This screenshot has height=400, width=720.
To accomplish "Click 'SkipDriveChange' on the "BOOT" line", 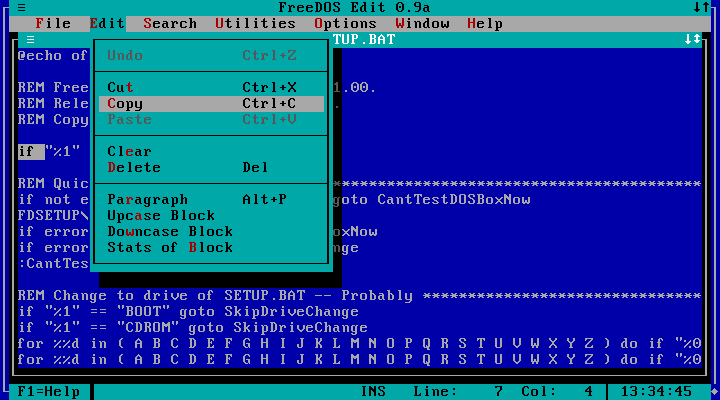I will tap(291, 312).
